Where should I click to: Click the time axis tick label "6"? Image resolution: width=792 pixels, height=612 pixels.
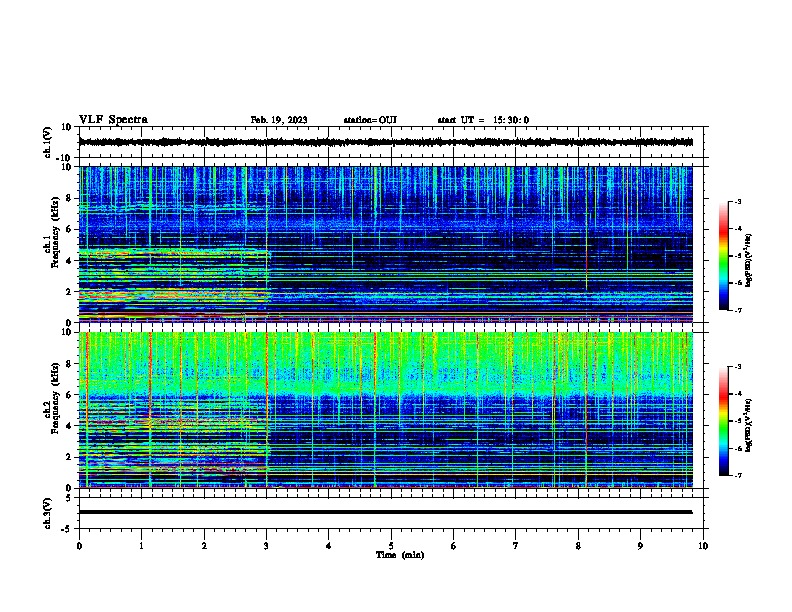click(x=454, y=546)
